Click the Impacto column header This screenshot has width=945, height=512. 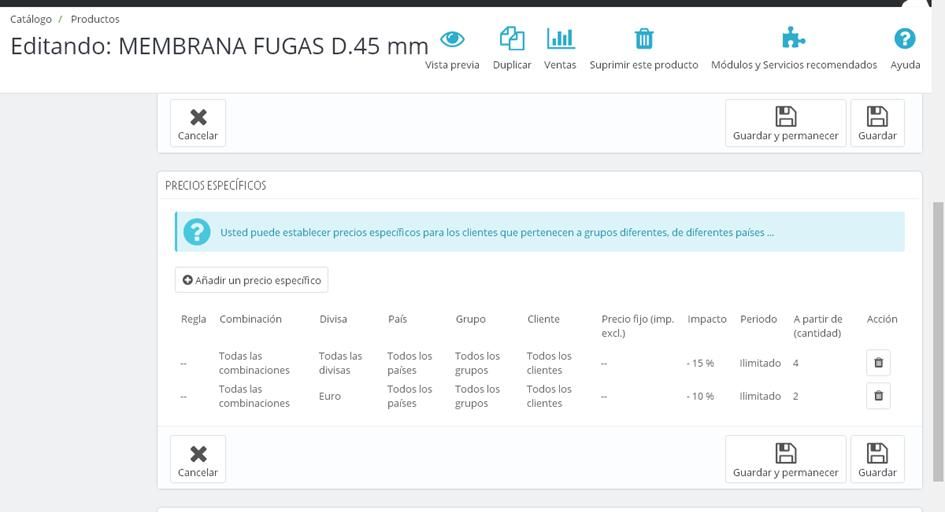coord(707,319)
